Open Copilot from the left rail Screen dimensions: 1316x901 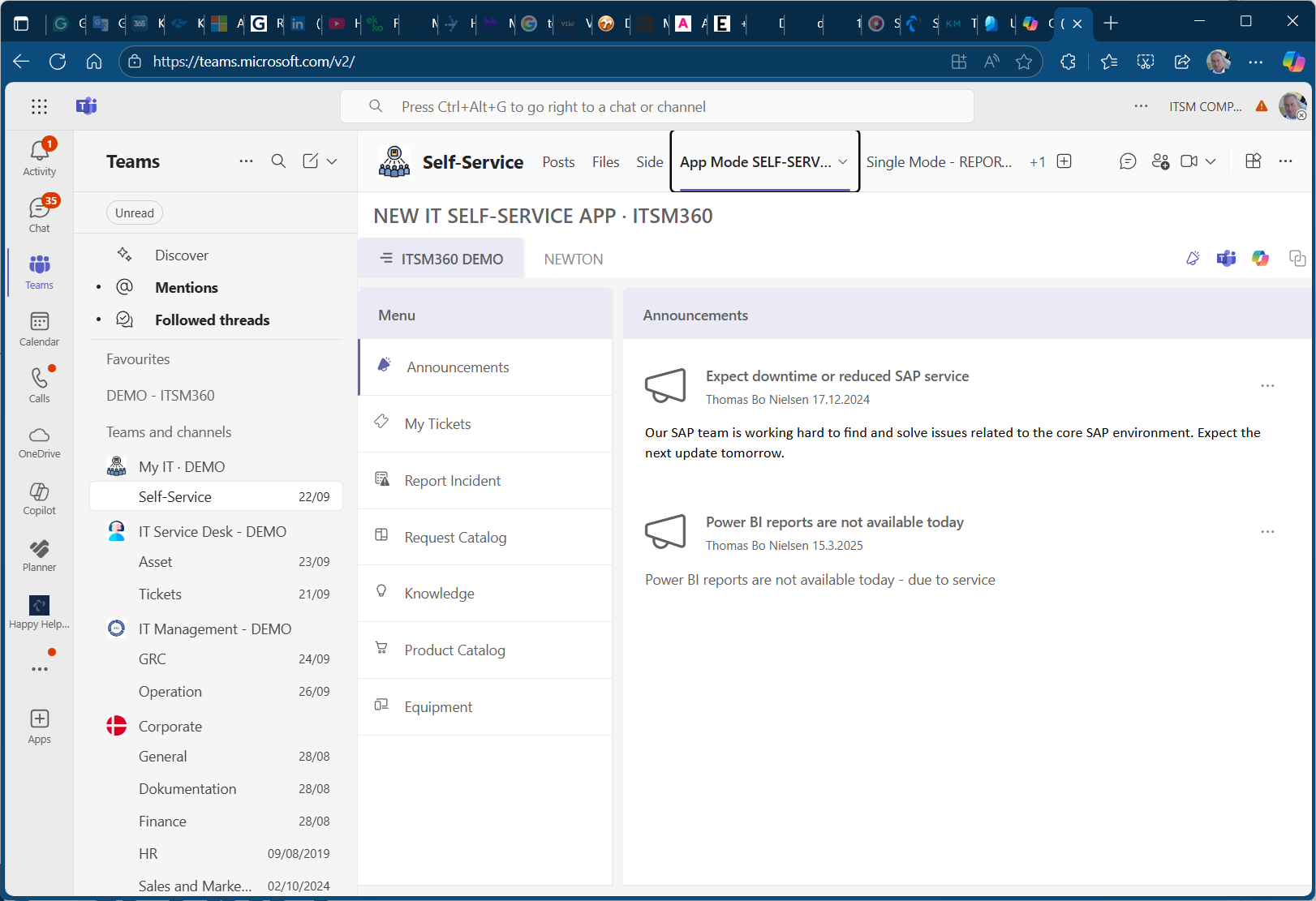pos(39,497)
